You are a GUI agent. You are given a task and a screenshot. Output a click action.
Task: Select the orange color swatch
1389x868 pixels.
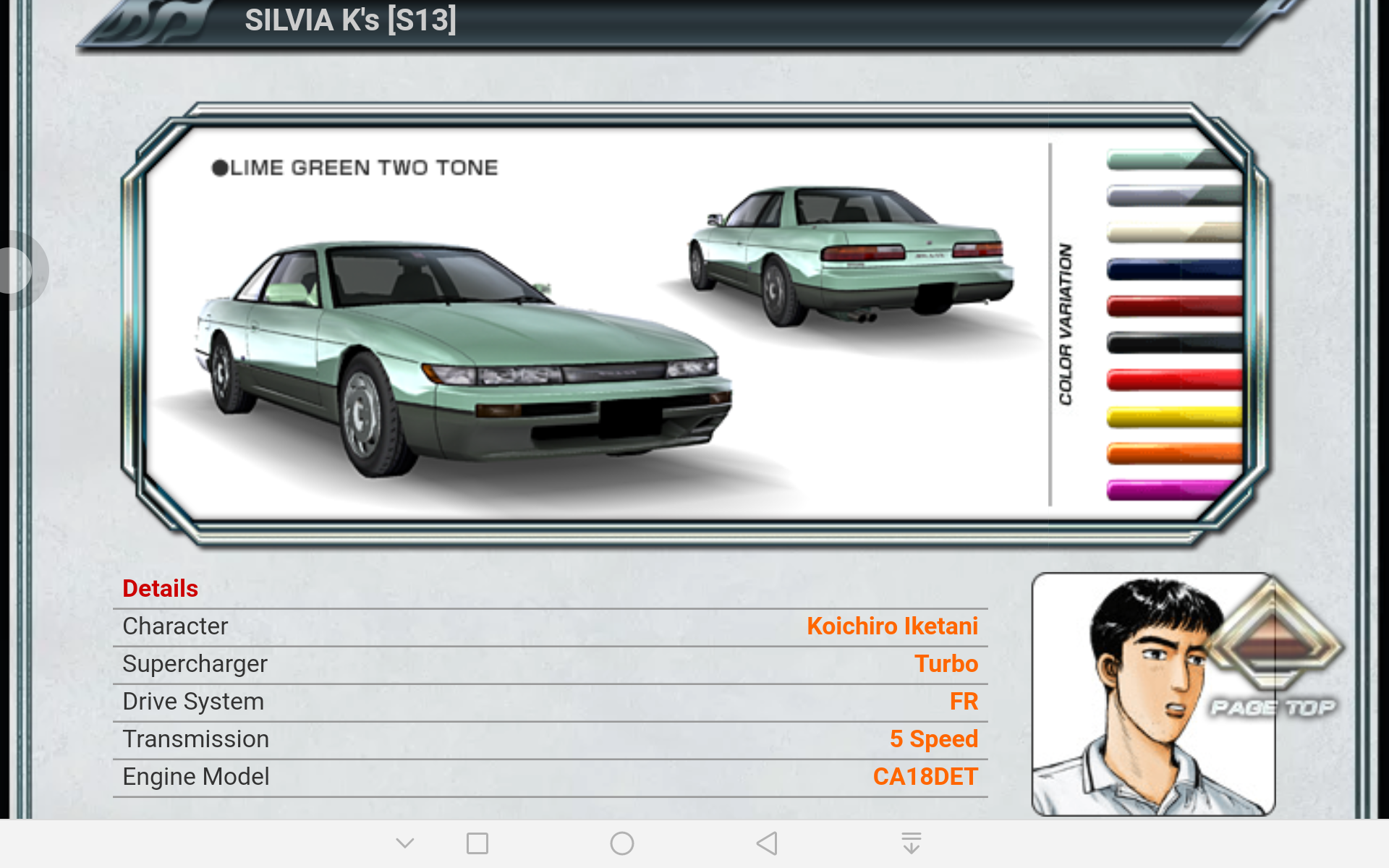(1174, 454)
